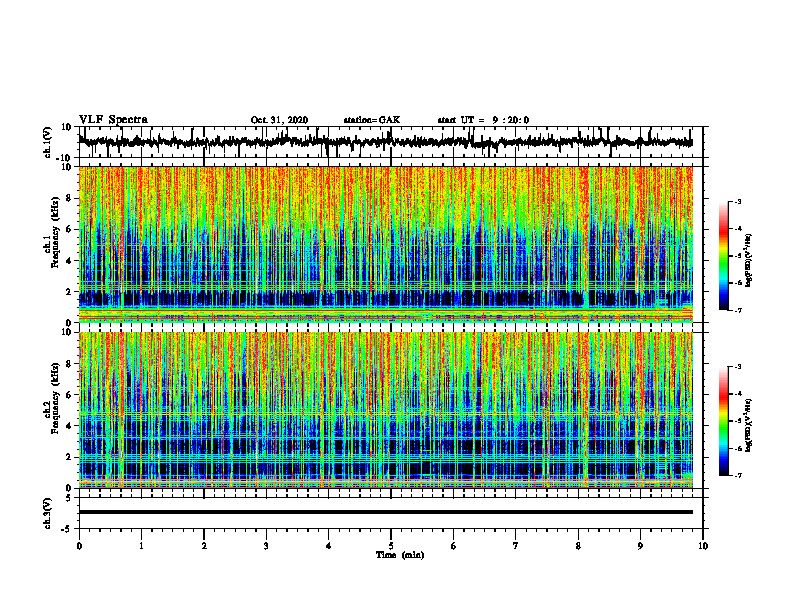792x612 pixels.
Task: Click the "-7" label on ch.2 color scale
Action: tap(737, 476)
